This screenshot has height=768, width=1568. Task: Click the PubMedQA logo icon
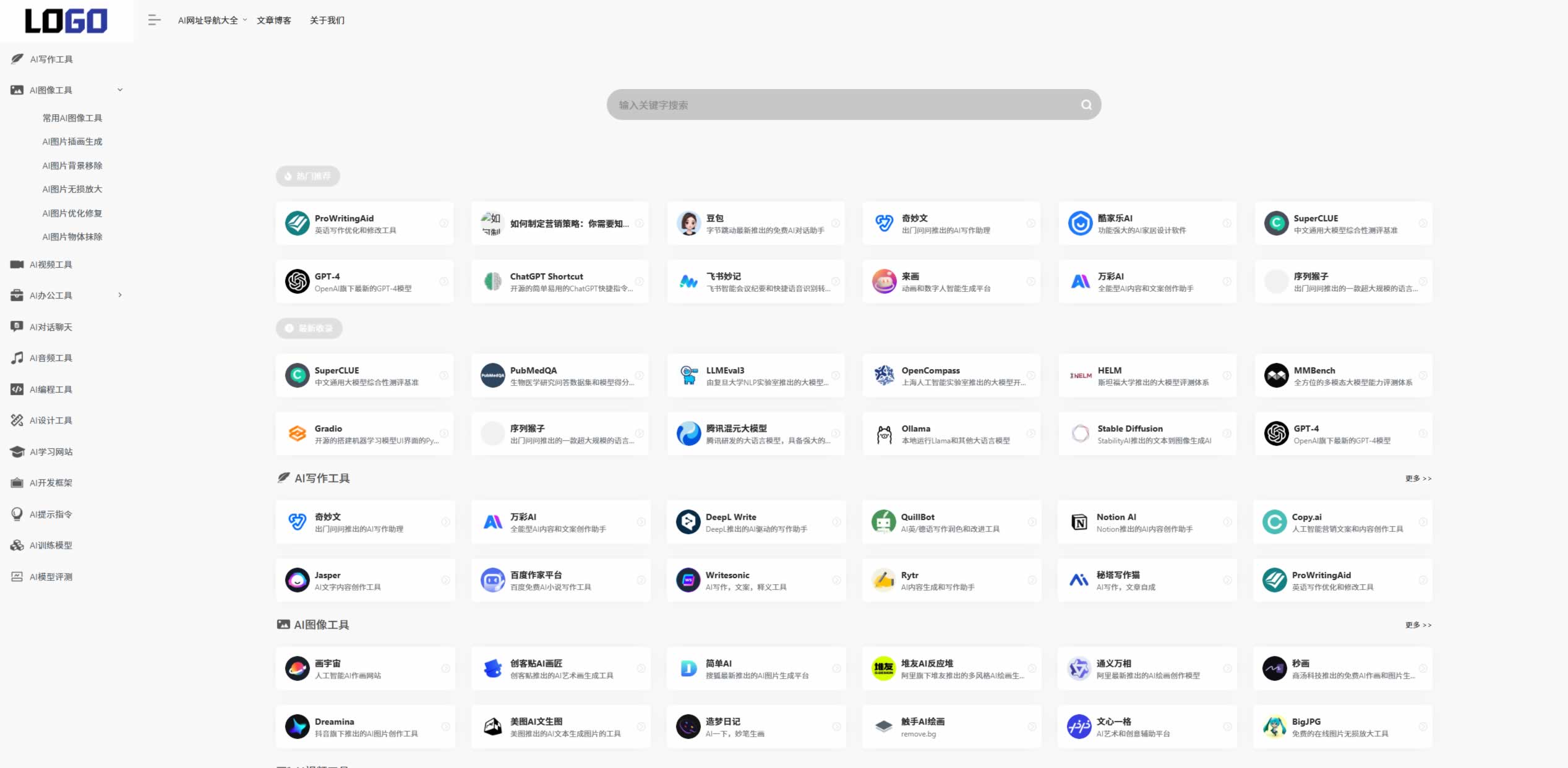[492, 375]
